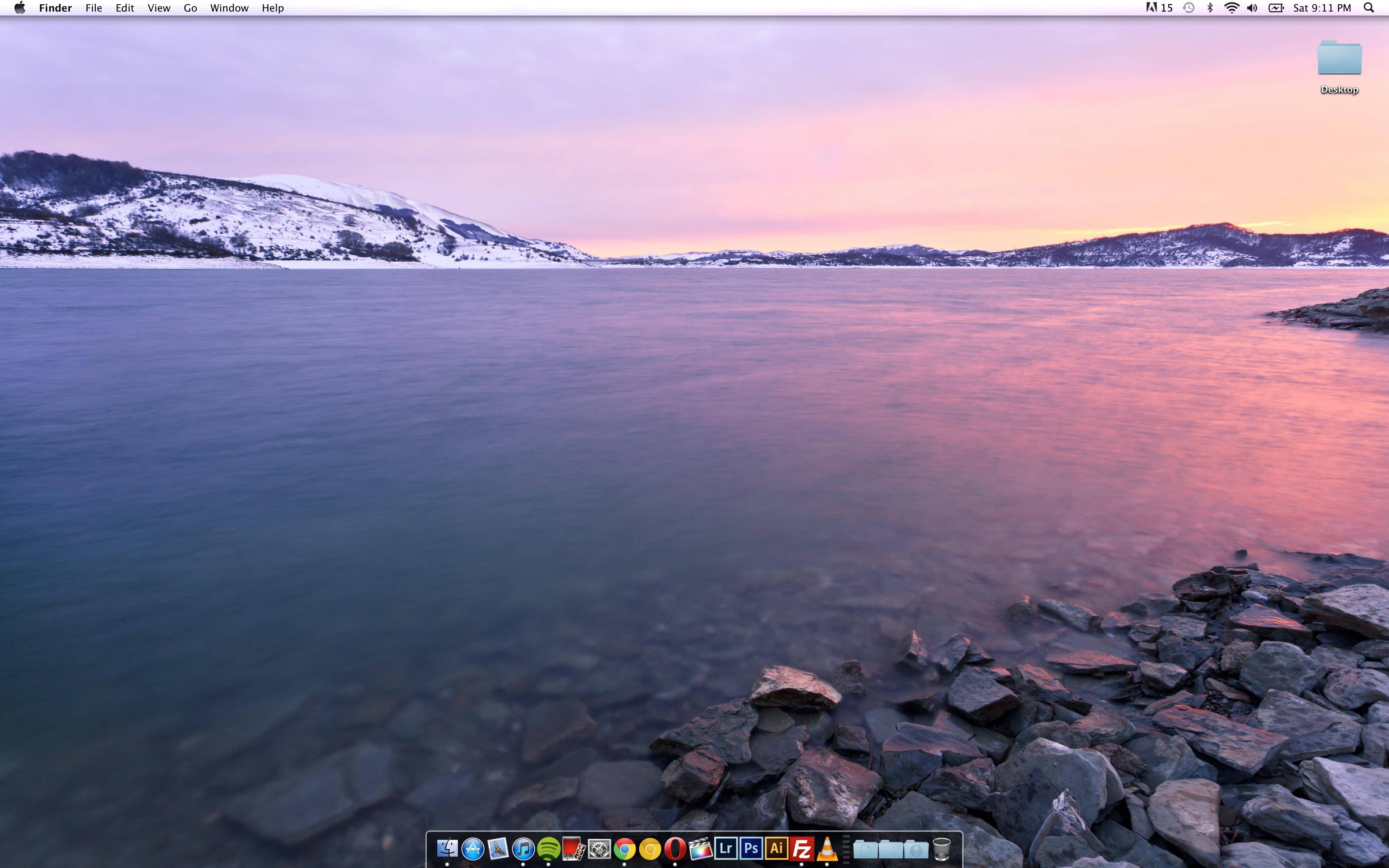This screenshot has width=1389, height=868.
Task: Open the Trash in the dock
Action: [941, 848]
